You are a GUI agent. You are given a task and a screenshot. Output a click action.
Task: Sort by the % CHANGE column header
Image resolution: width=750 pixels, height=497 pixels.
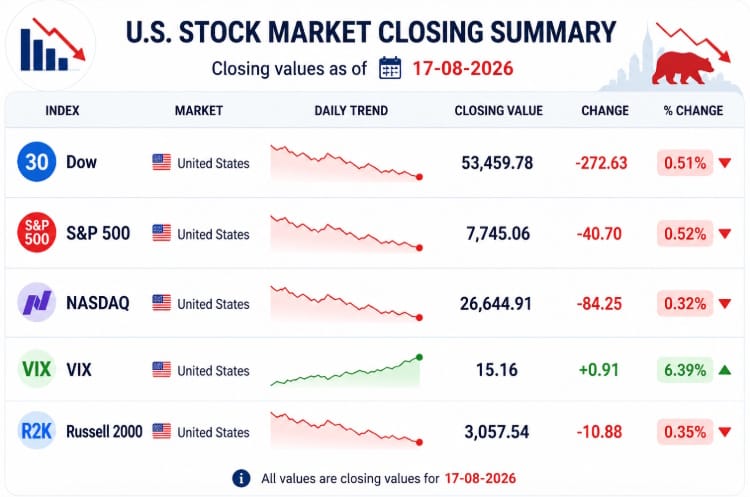point(693,110)
